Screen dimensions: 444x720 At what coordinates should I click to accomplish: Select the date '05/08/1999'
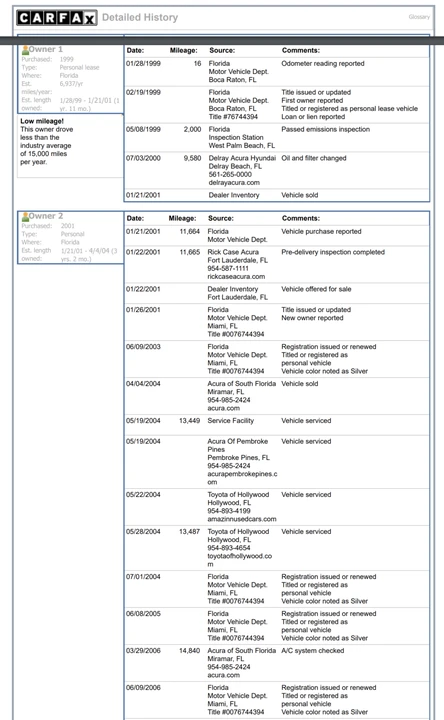tap(143, 129)
